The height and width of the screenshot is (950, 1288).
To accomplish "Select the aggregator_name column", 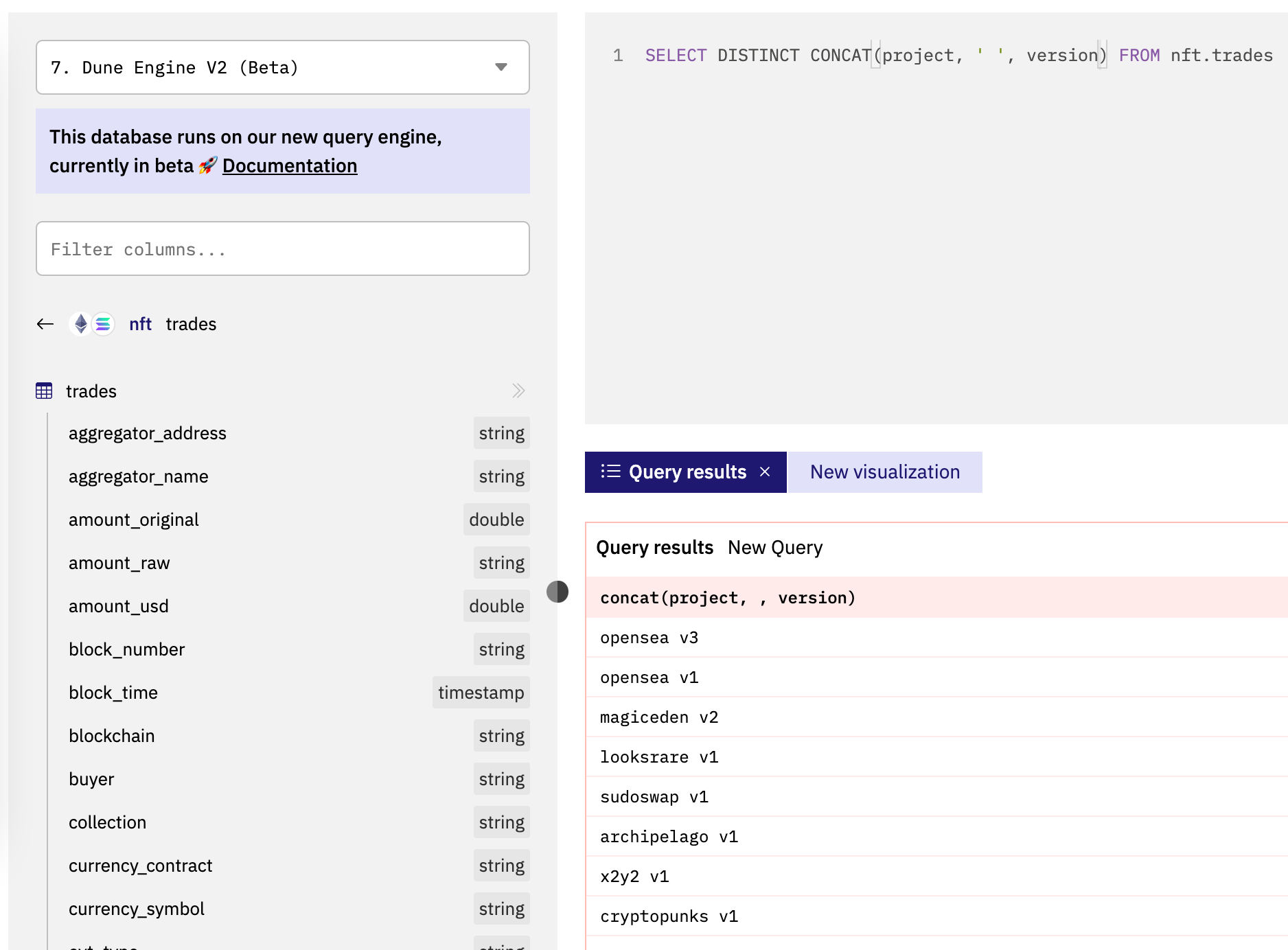I will [139, 476].
